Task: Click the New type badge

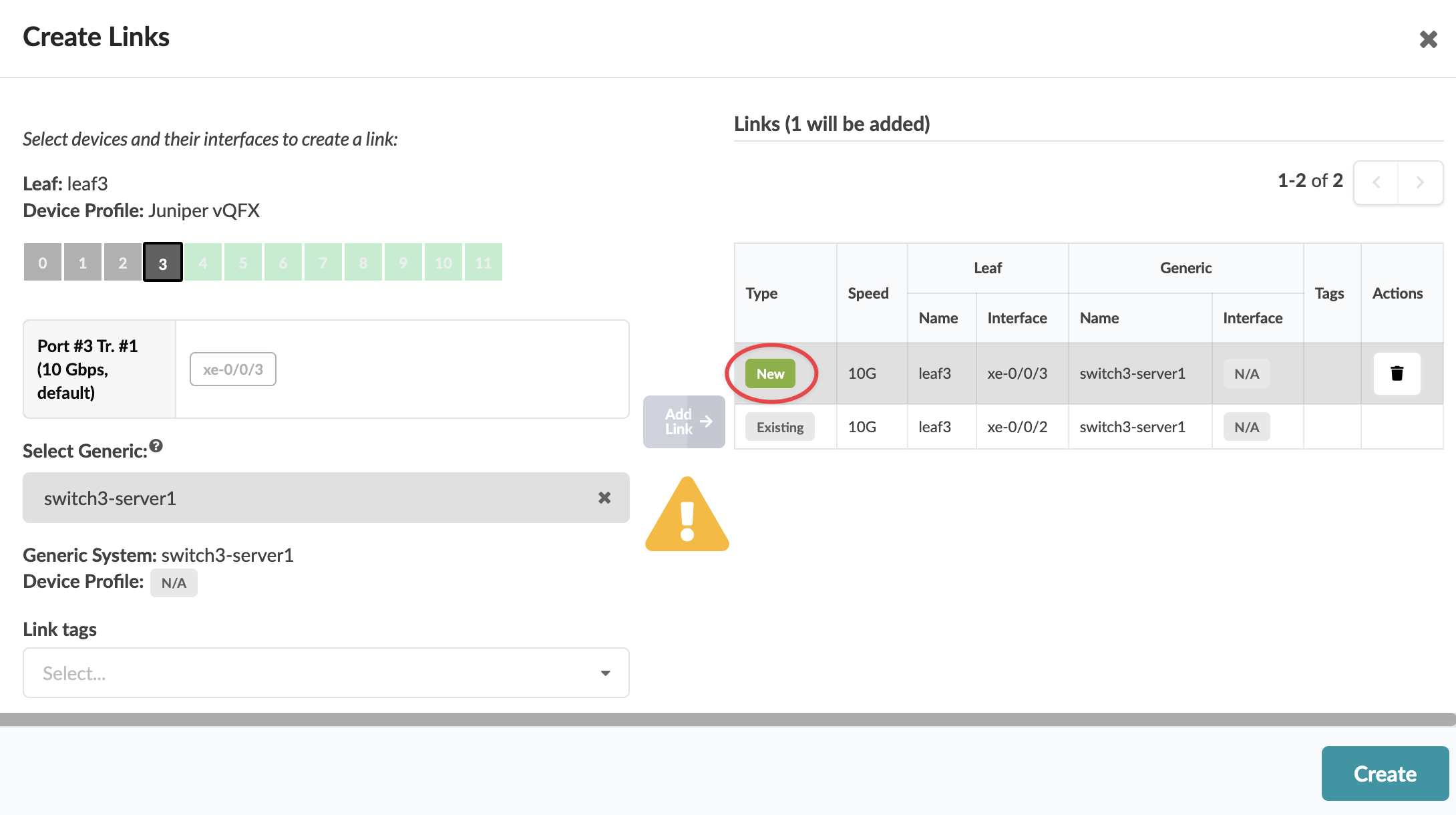Action: pos(770,373)
